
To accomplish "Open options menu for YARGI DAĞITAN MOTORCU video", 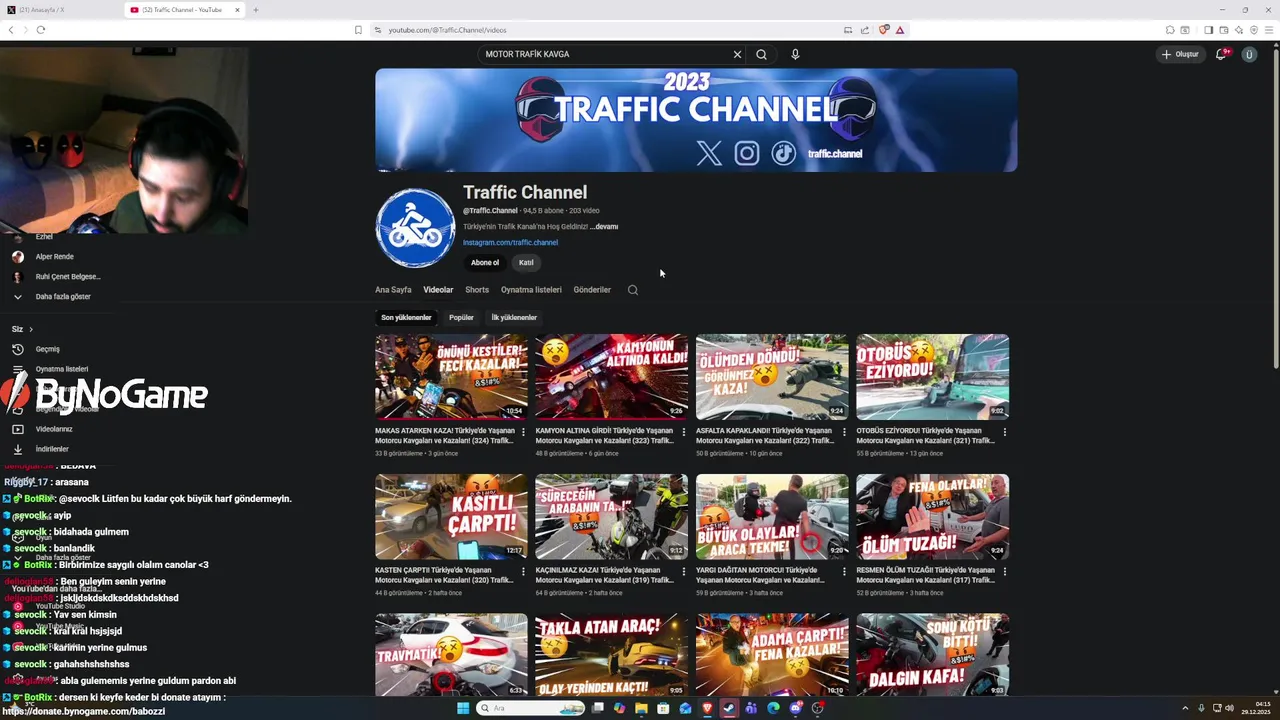I will pos(844,572).
